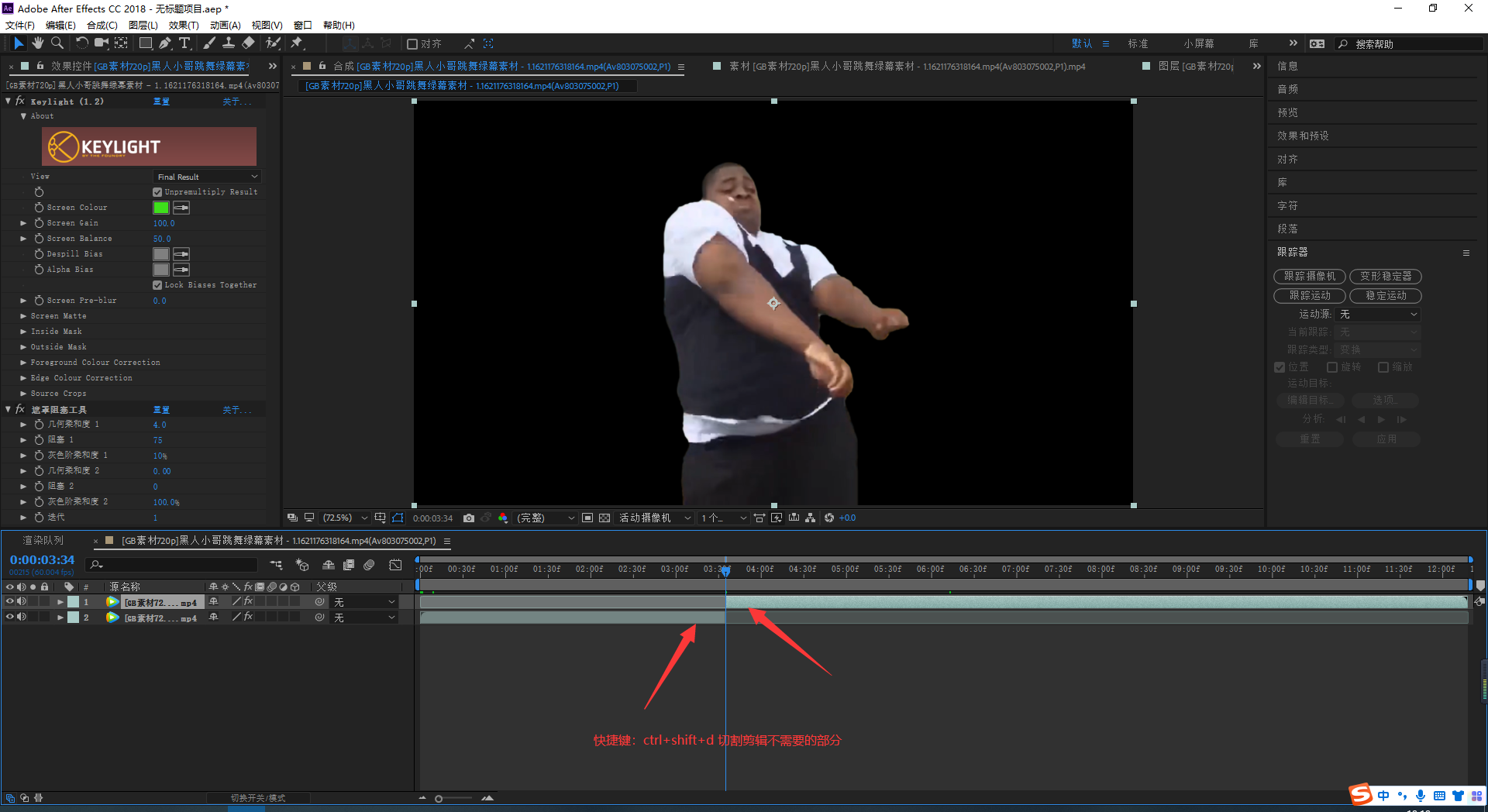Pick Screen Colour with the eyedropper
The height and width of the screenshot is (812, 1488).
click(x=181, y=208)
